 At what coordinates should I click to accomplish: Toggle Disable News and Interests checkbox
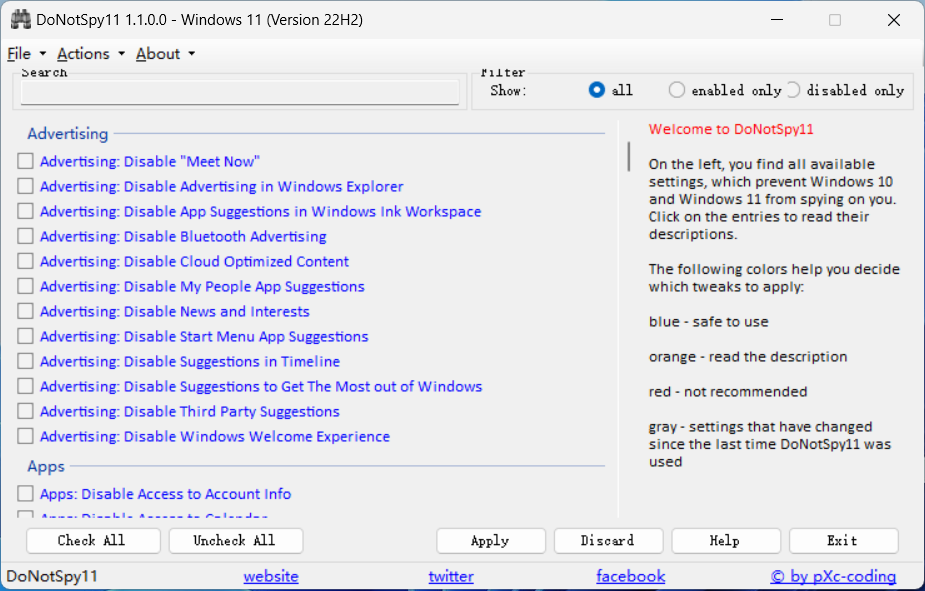25,311
